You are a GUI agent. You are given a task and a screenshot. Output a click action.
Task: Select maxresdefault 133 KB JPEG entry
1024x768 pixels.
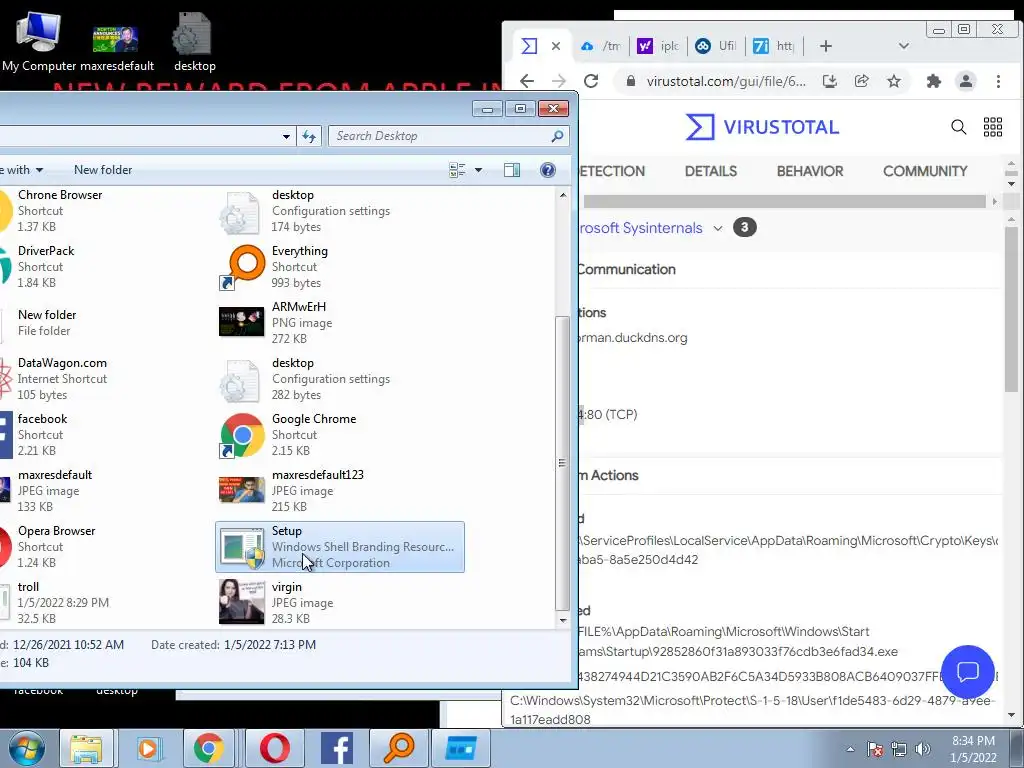pyautogui.click(x=55, y=490)
